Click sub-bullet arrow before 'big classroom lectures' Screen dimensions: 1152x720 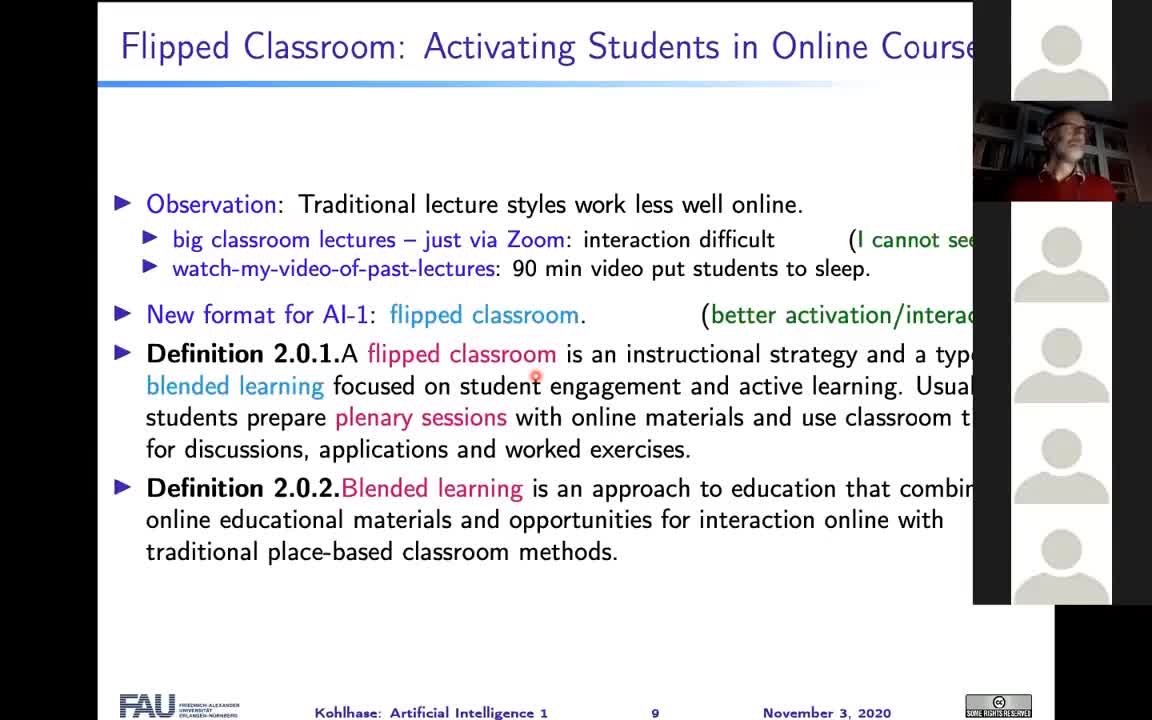point(150,239)
